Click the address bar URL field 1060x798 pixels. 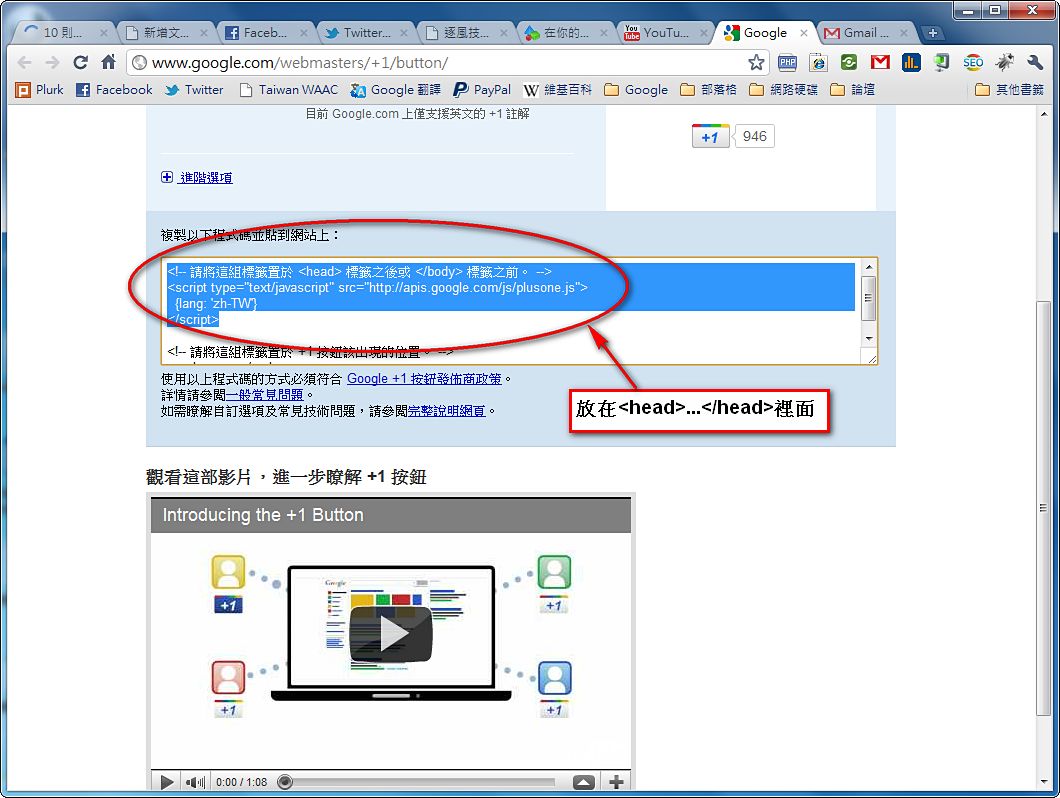click(446, 63)
